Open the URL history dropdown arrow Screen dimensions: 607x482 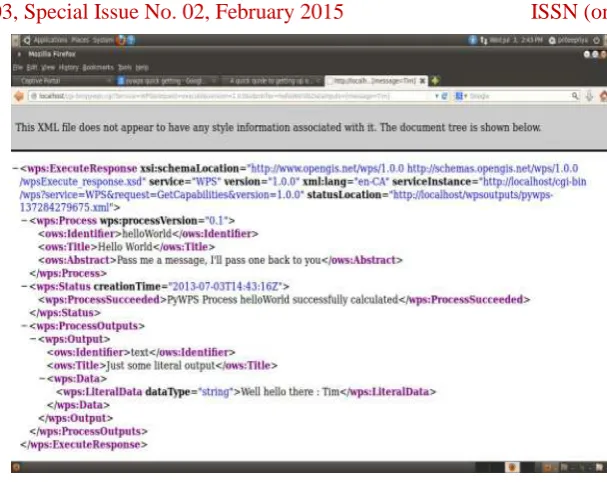[437, 96]
